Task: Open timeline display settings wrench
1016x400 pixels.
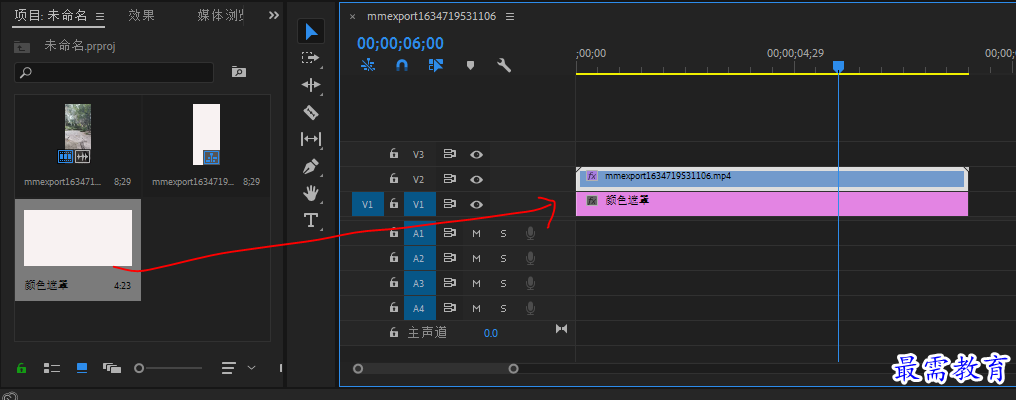Action: coord(504,65)
